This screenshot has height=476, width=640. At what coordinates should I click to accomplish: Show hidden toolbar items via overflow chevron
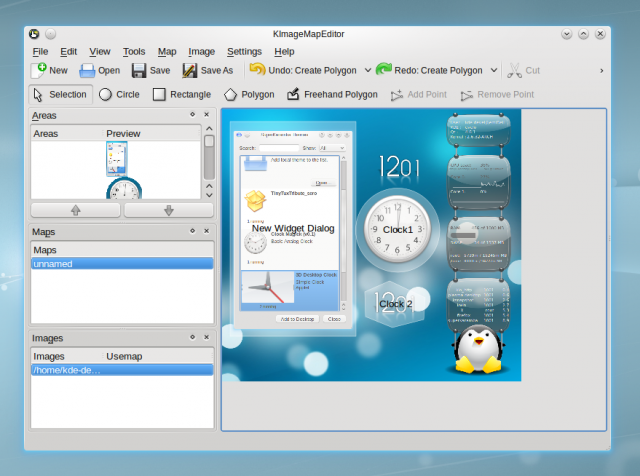point(601,71)
